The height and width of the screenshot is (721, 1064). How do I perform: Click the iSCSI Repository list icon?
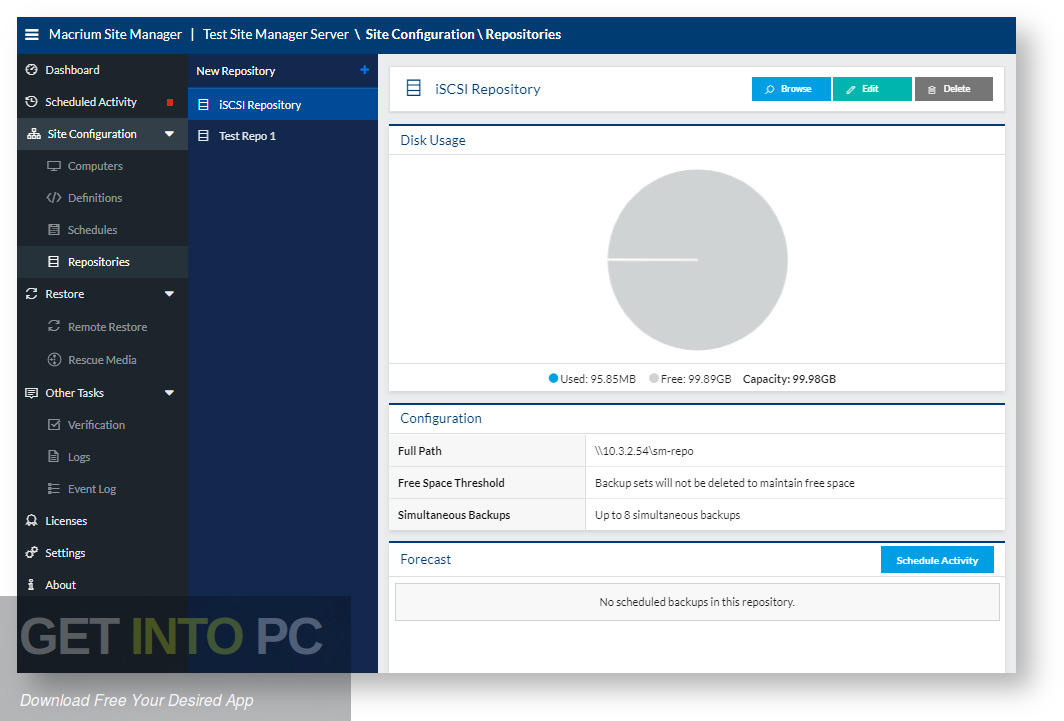pos(203,105)
